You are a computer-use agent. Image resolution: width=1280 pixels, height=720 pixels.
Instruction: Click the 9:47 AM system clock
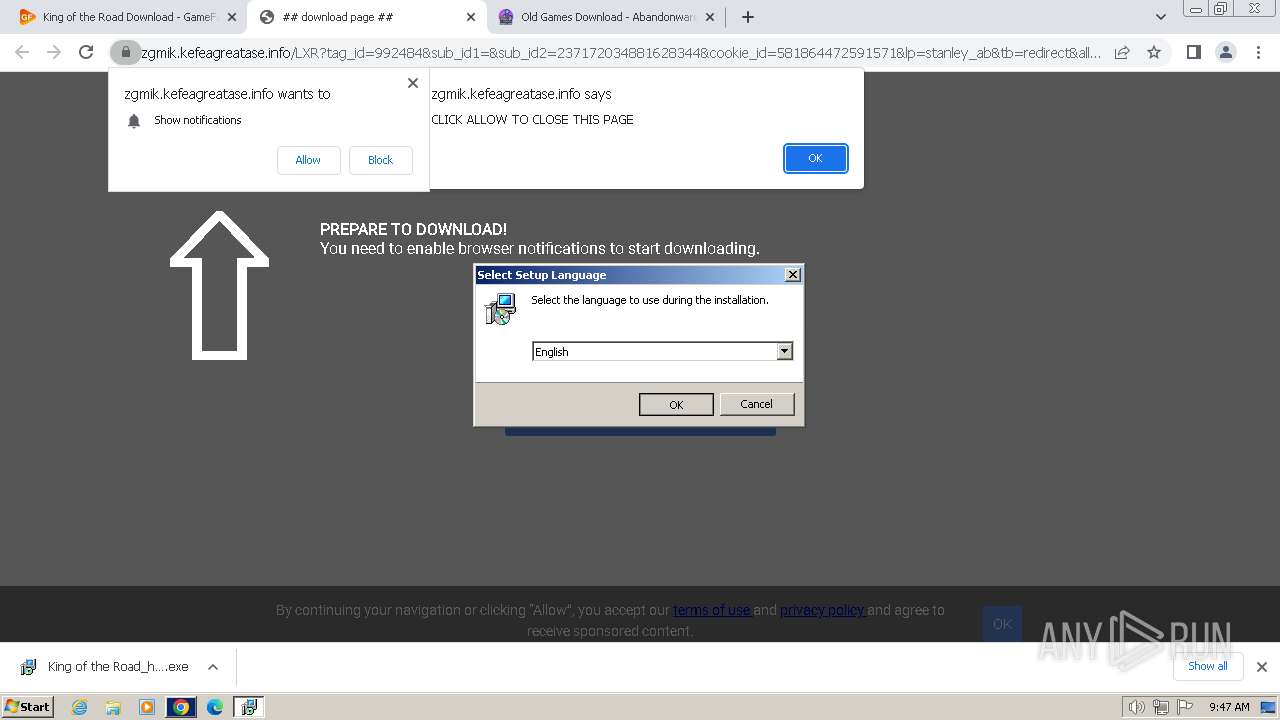[1229, 707]
